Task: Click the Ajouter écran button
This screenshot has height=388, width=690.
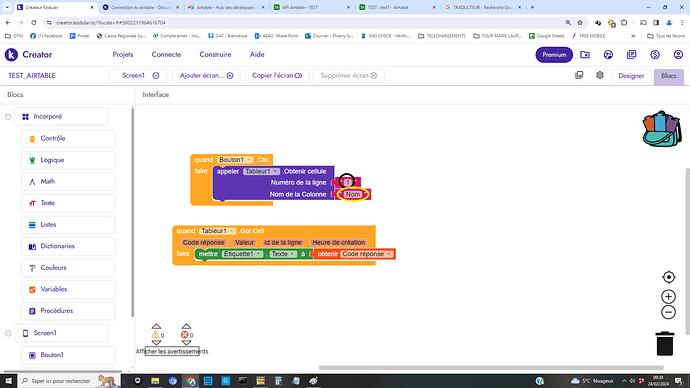Action: click(206, 76)
